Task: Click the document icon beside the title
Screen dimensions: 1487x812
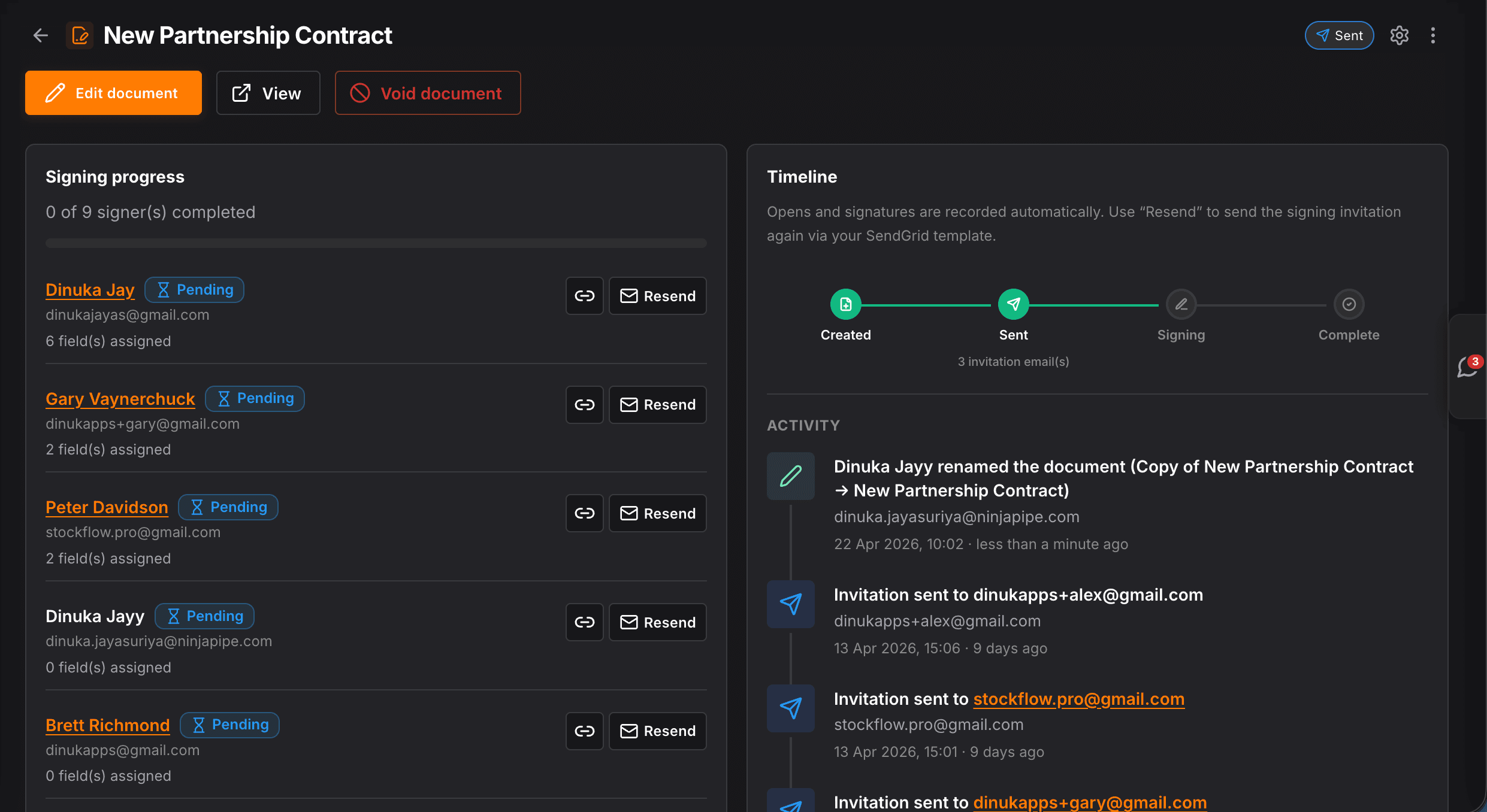Action: click(x=80, y=35)
